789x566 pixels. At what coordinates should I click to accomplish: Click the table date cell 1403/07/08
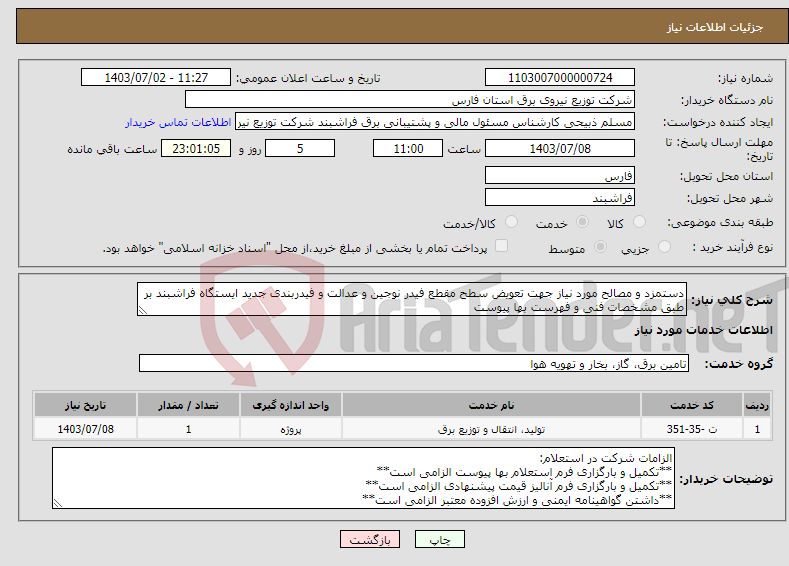pos(85,429)
